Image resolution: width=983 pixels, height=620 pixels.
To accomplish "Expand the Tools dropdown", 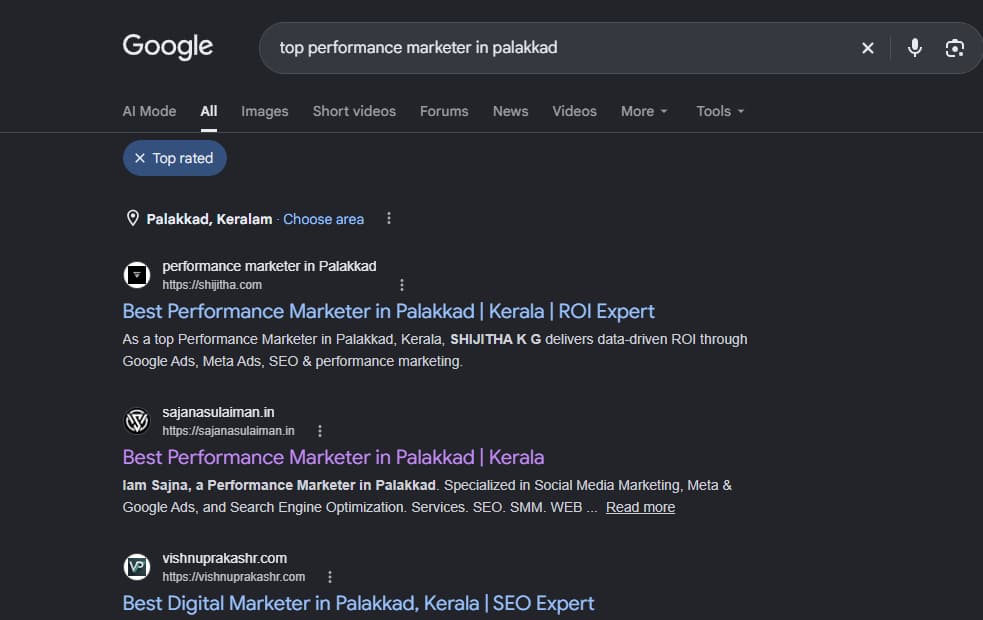I will coord(720,111).
